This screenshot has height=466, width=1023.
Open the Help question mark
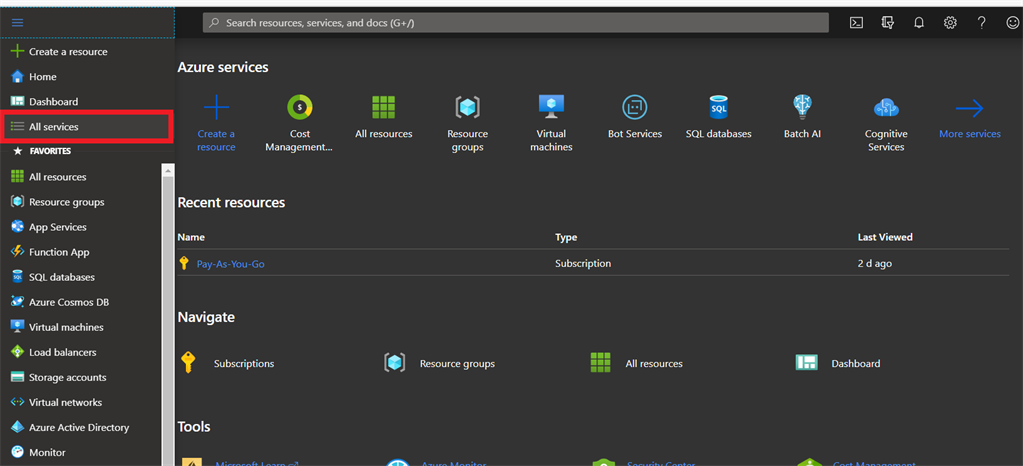click(x=981, y=23)
